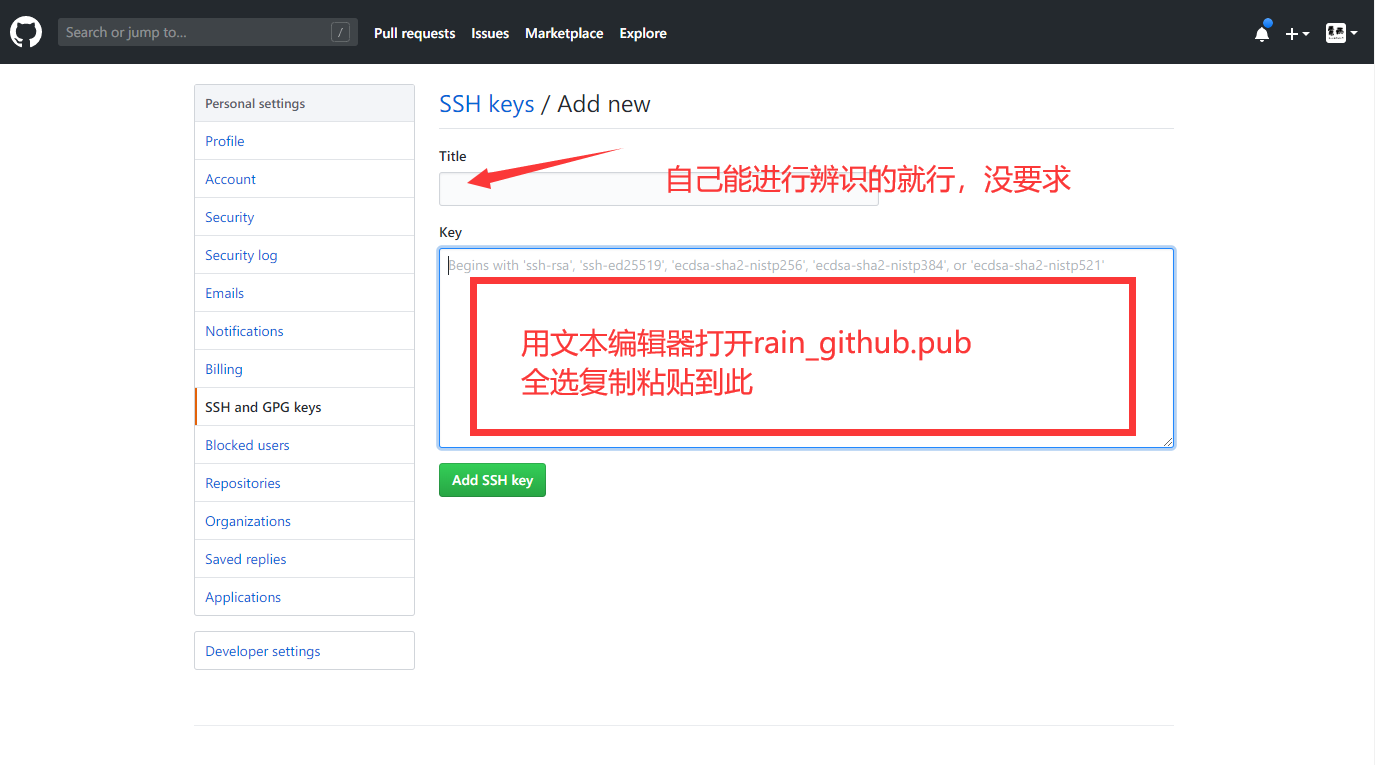The height and width of the screenshot is (765, 1375).
Task: Open Account settings
Action: tap(230, 179)
